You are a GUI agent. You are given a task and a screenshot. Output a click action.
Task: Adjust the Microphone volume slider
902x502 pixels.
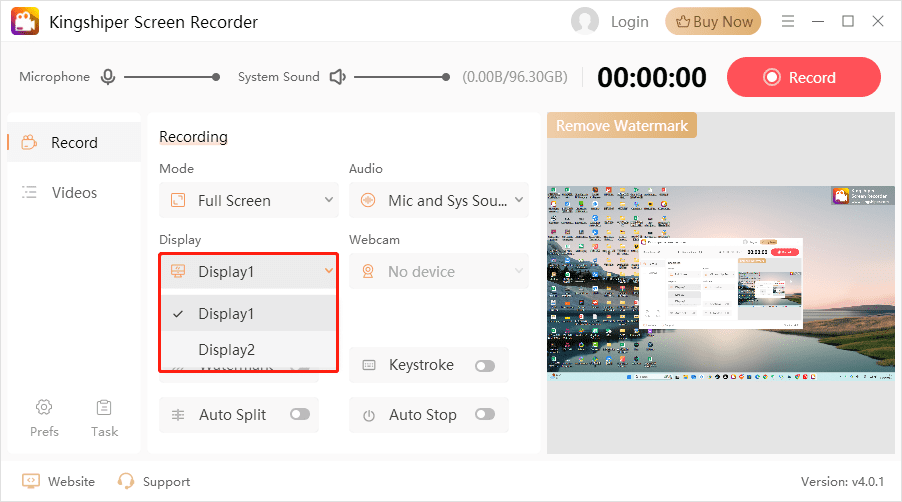click(171, 76)
